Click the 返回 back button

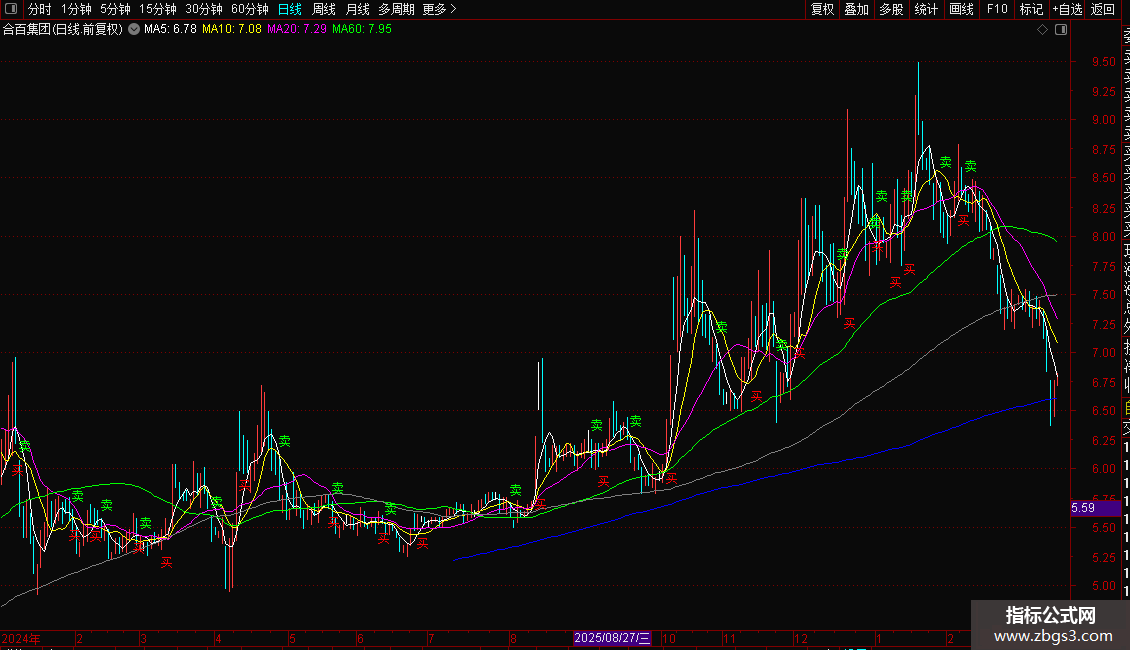coord(1103,9)
